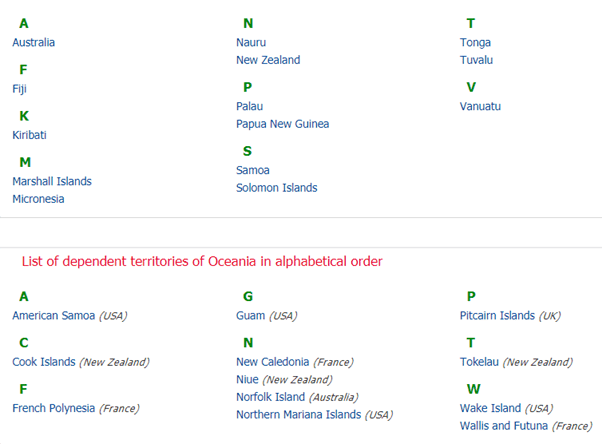This screenshot has height=444, width=602.
Task: Select the Guam territory link
Action: pos(250,315)
